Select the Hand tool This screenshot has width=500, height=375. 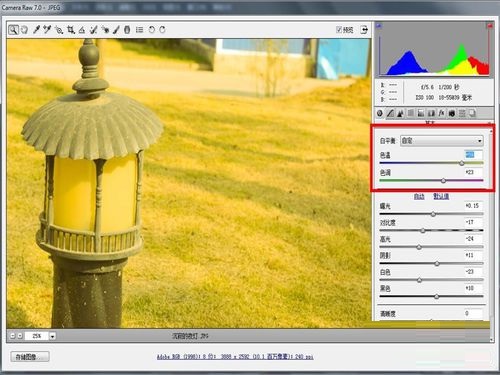(x=24, y=30)
